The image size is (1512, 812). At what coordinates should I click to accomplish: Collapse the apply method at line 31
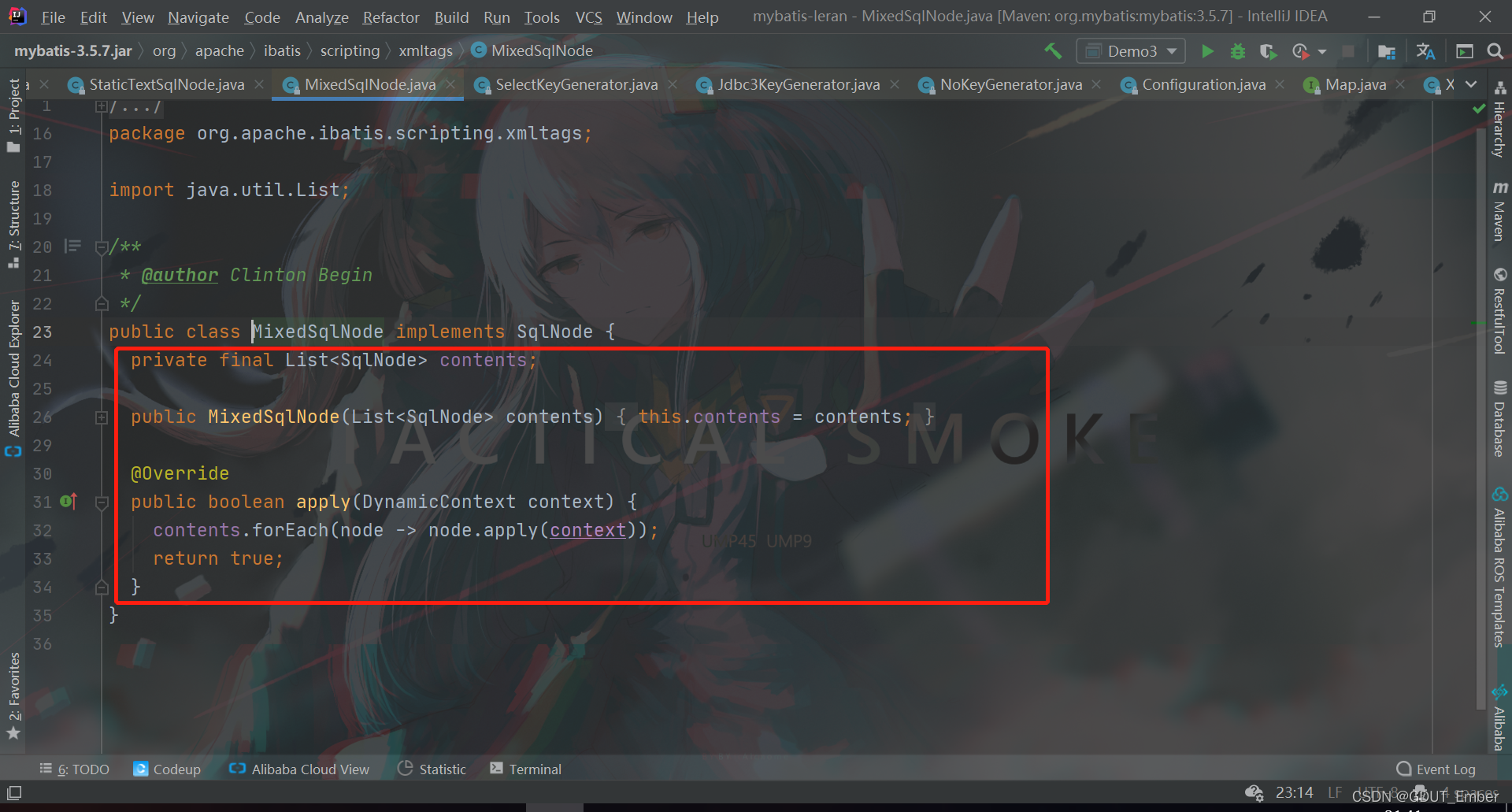(102, 502)
